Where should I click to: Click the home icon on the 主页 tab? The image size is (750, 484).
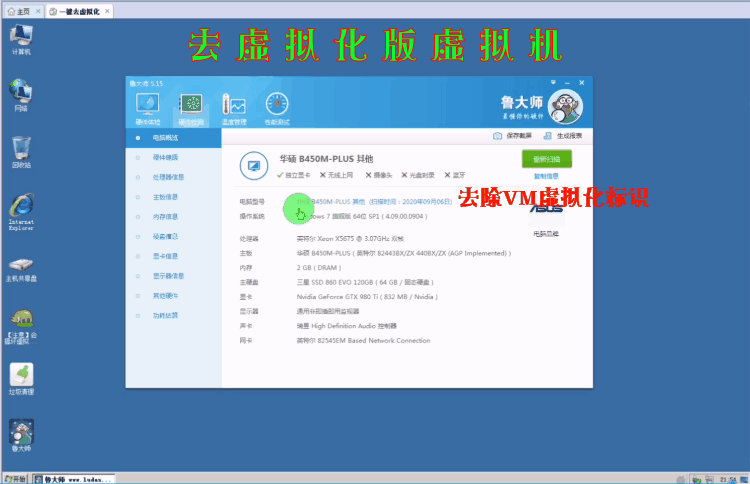tap(11, 11)
